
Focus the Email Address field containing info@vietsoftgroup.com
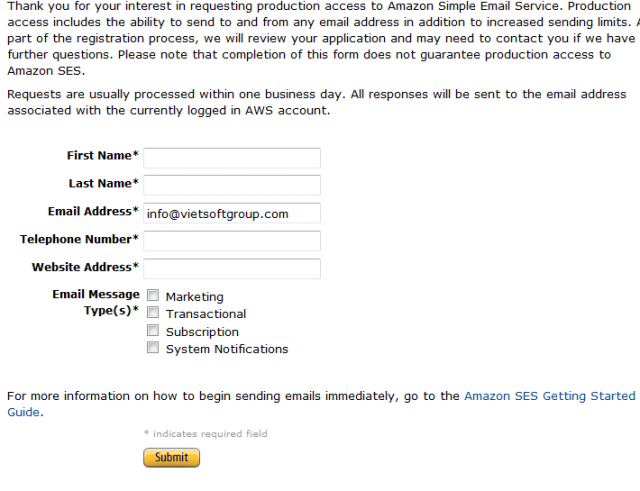pos(232,213)
